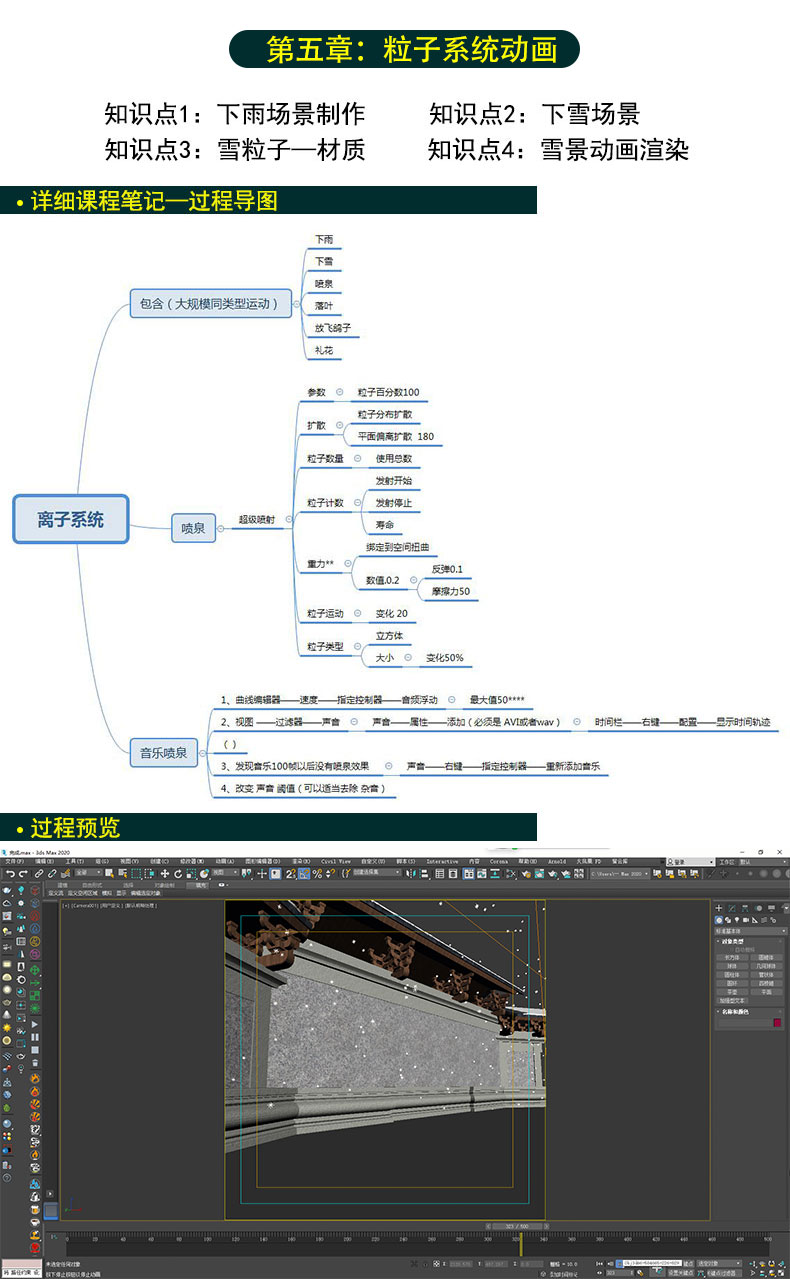
Task: Activate the Select and Scale tool
Action: tap(191, 873)
